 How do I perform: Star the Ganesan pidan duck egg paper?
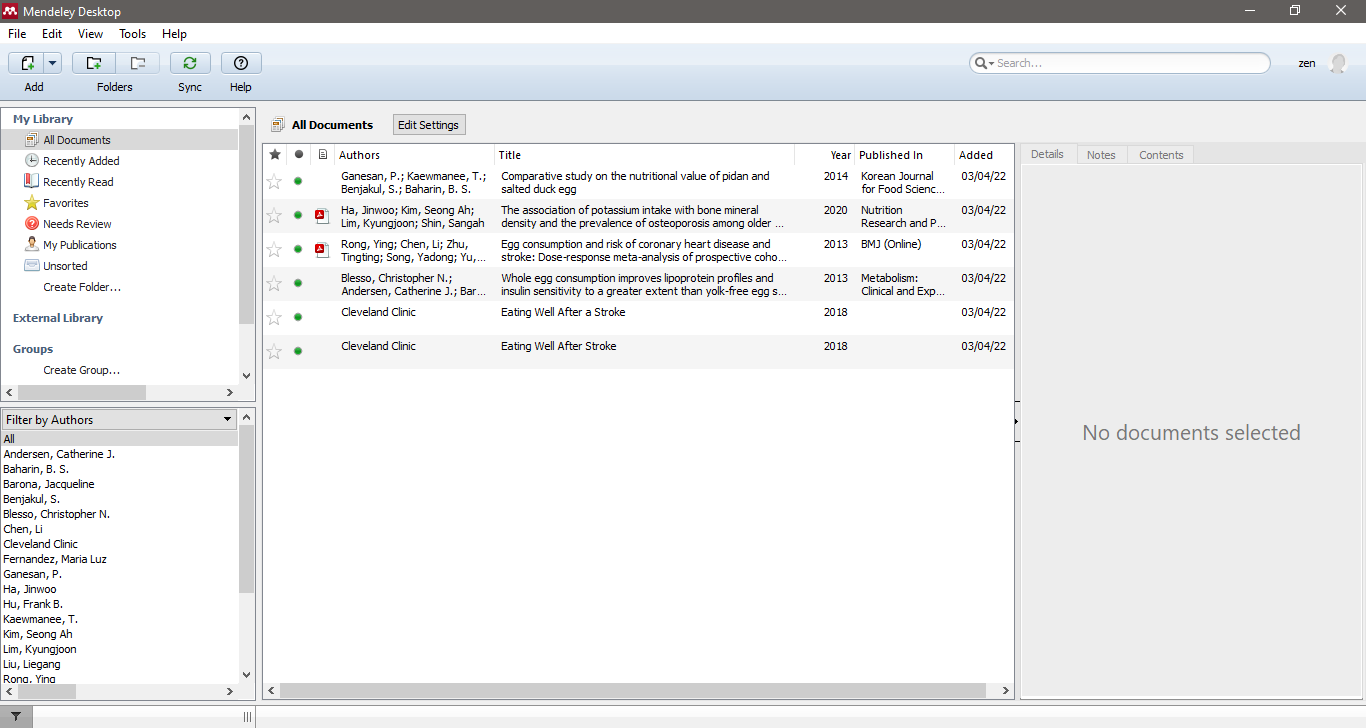tap(274, 181)
